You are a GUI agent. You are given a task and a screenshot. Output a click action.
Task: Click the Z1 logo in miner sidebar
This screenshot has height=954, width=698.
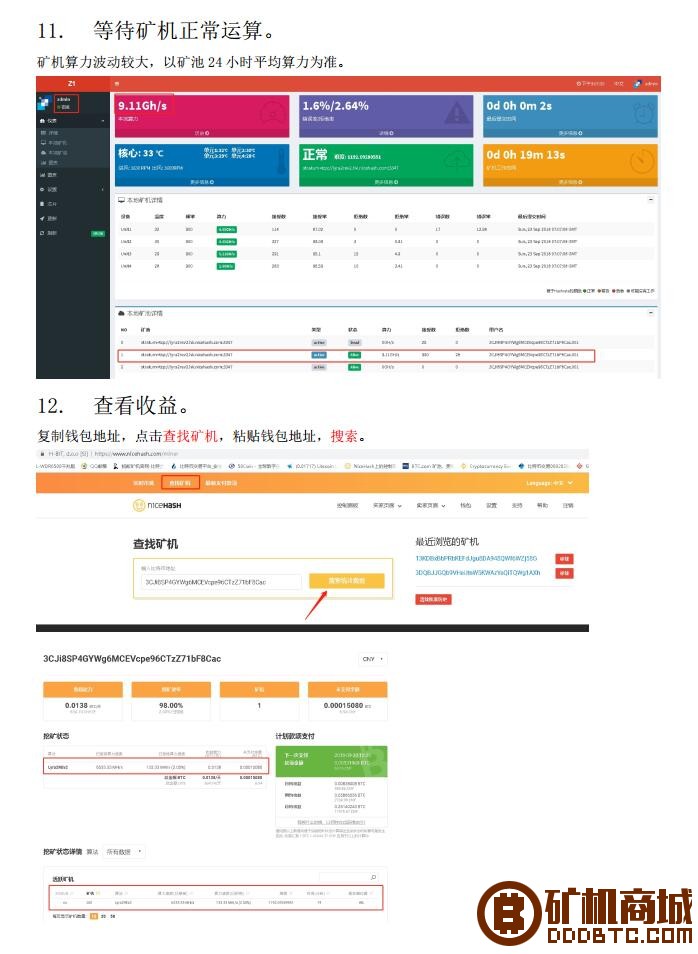coord(72,83)
